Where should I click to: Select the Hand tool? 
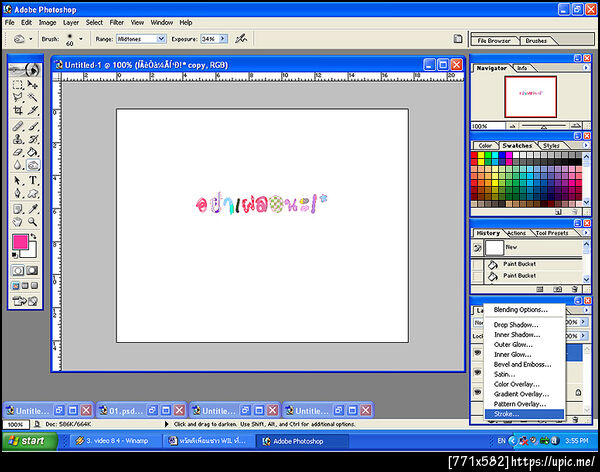(x=18, y=222)
